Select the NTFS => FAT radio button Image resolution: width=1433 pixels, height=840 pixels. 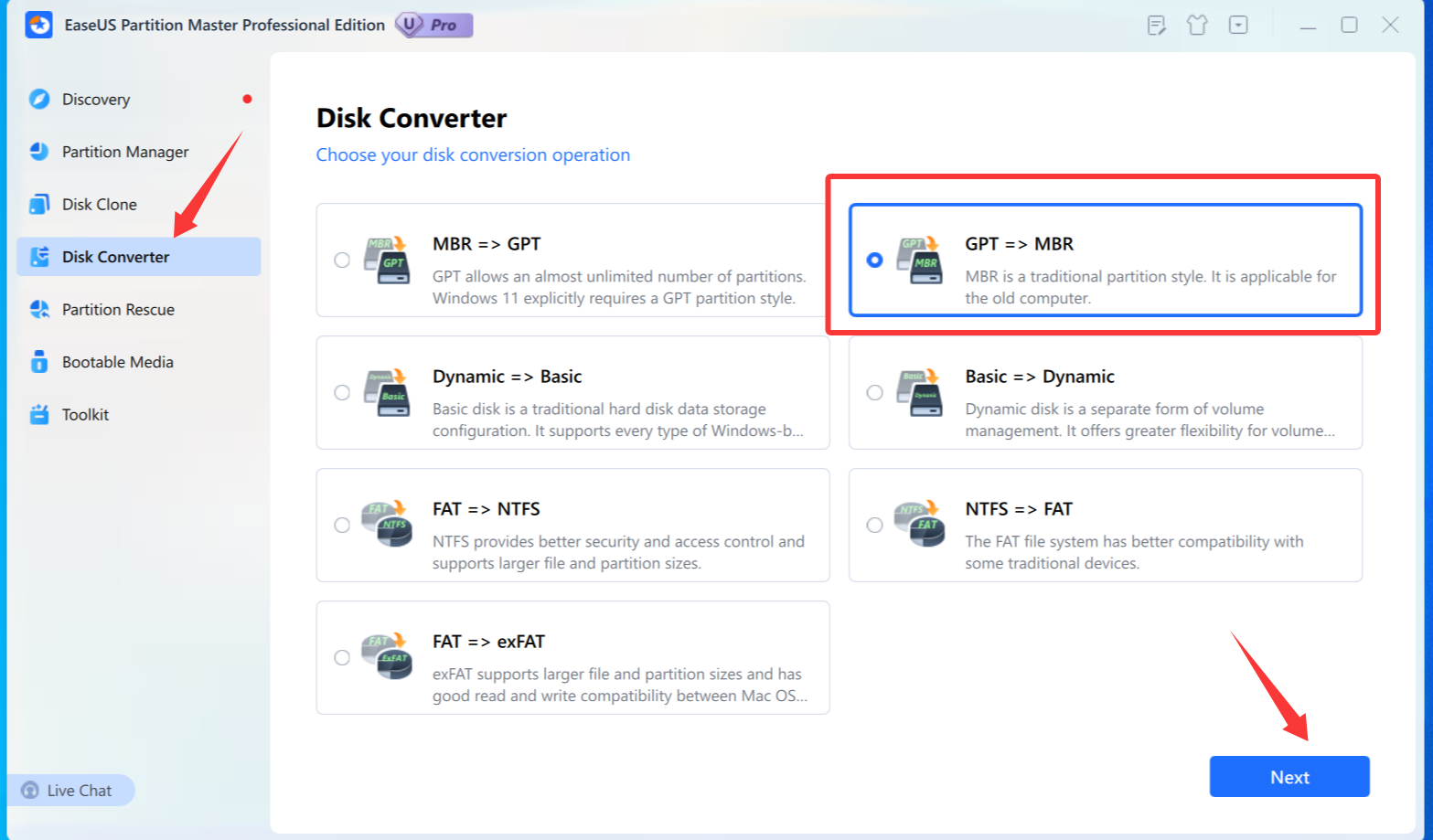tap(874, 525)
